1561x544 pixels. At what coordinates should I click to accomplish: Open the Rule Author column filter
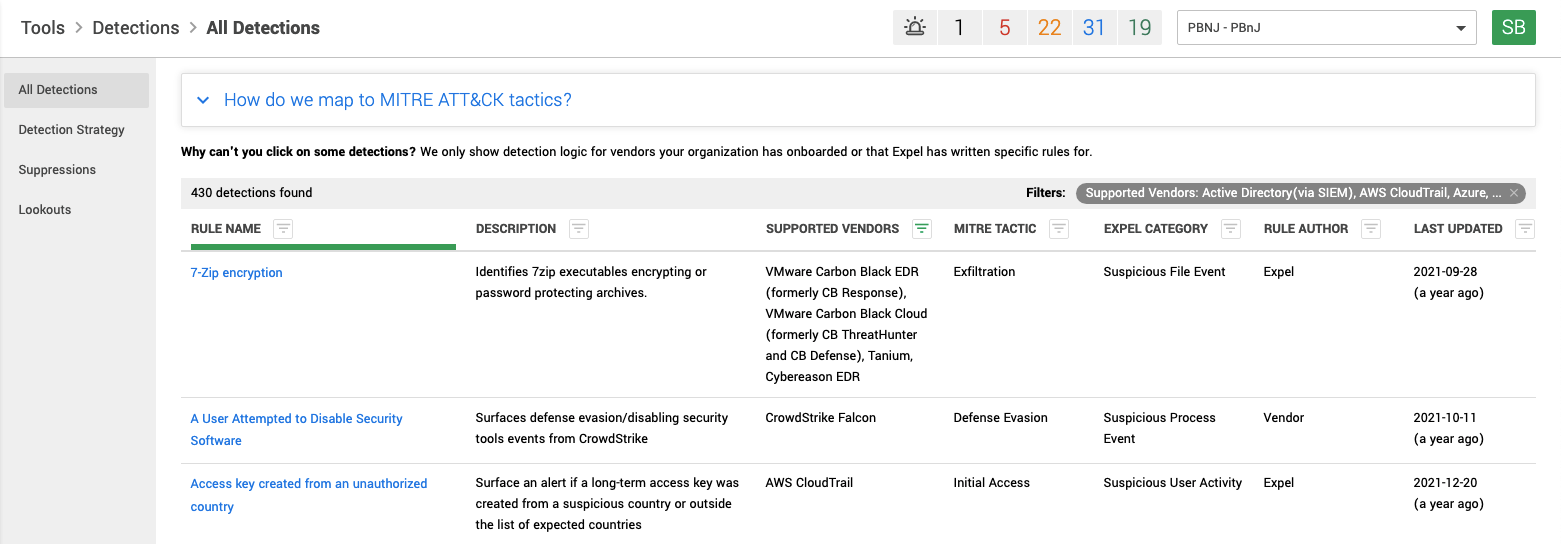(1371, 229)
